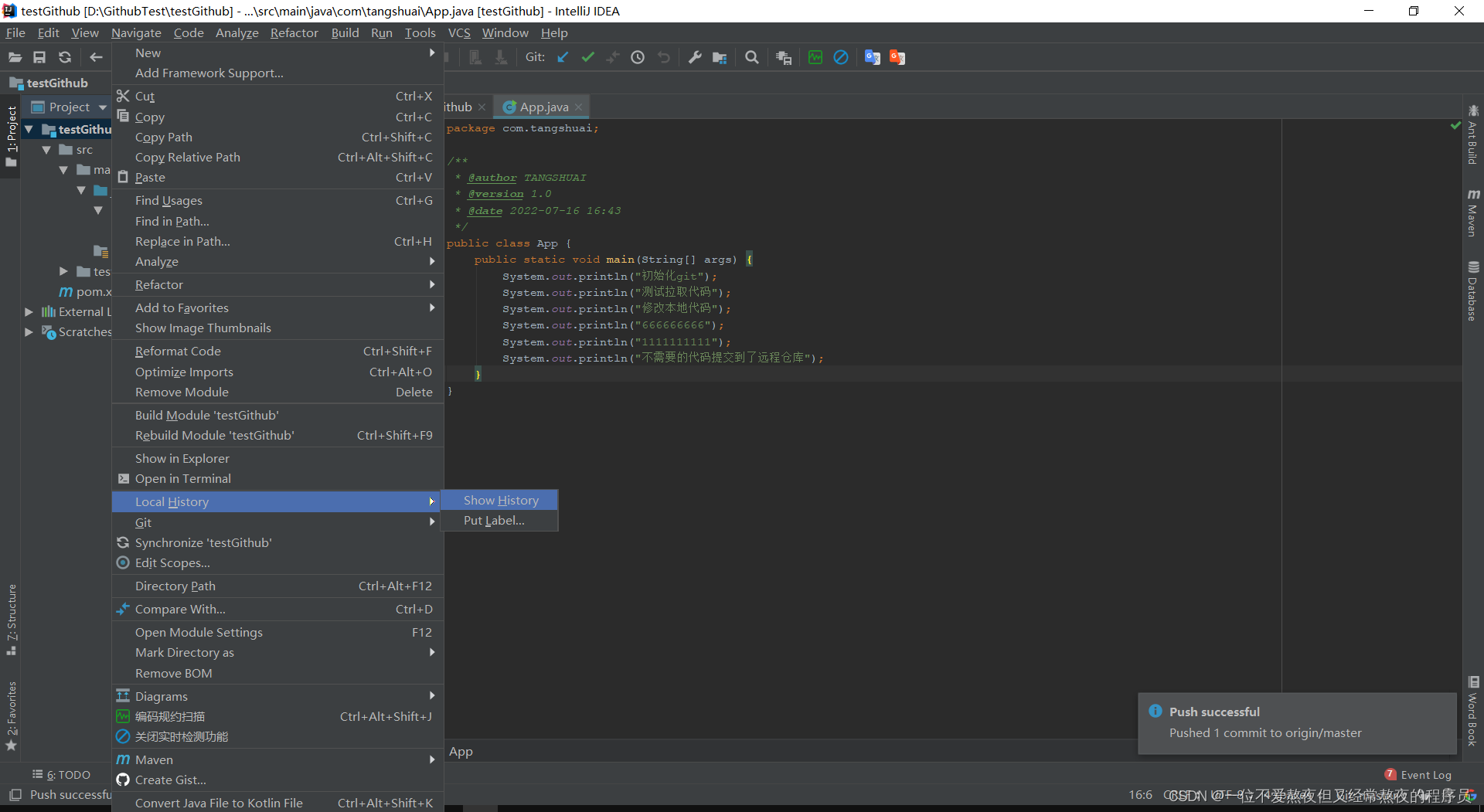The width and height of the screenshot is (1484, 812).
Task: Select Edit Scopes... entry
Action: (x=277, y=563)
